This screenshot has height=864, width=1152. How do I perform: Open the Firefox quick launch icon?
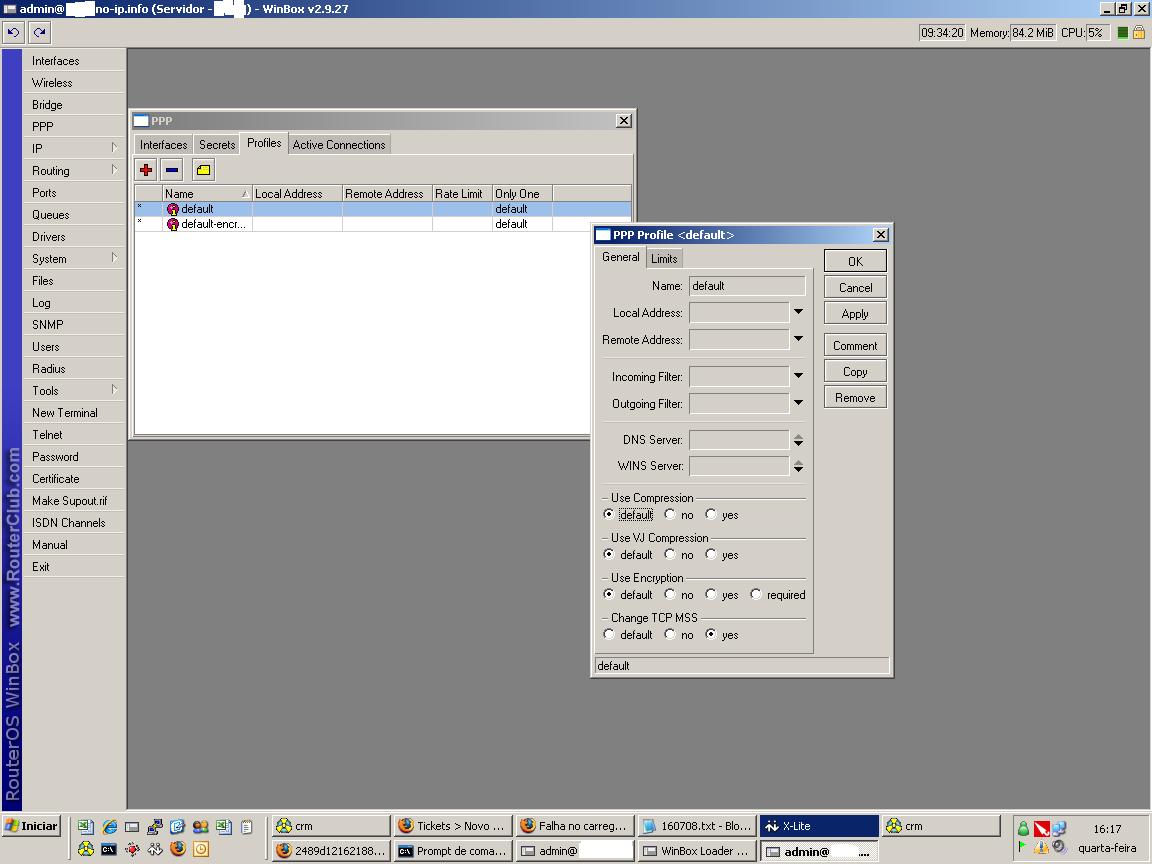(x=177, y=849)
